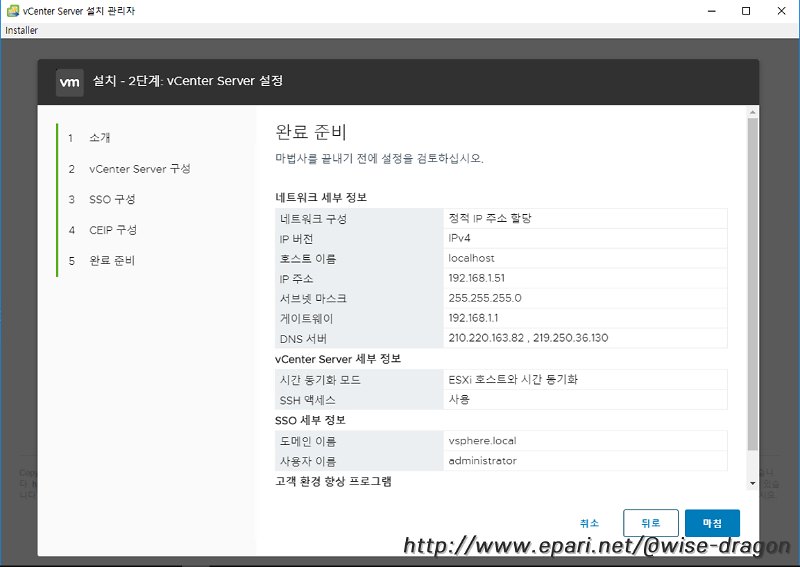Screen dimensions: 800x567
Task: Click the 정적 IP 주소 할당 value
Action: click(x=490, y=218)
